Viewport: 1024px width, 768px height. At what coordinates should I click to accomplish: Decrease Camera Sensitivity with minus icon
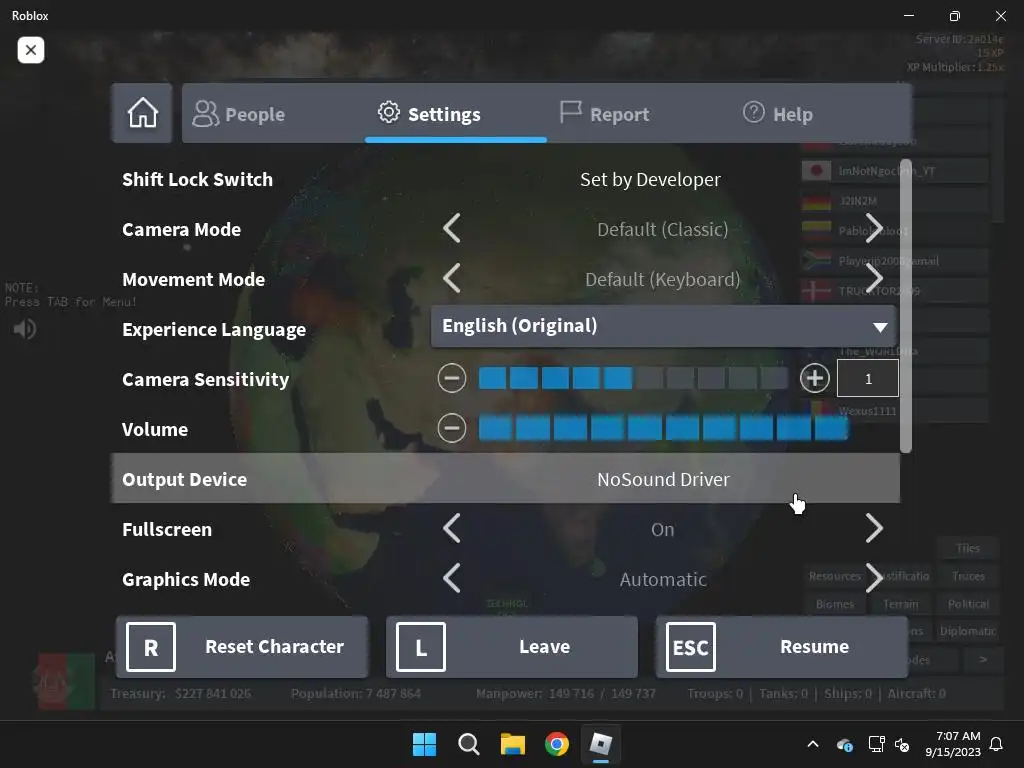(452, 378)
